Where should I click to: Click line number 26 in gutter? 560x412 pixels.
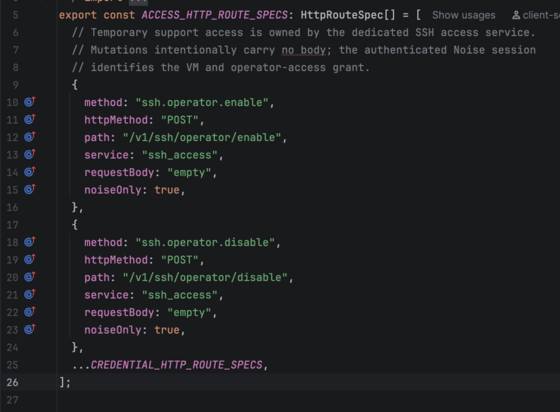coord(12,382)
